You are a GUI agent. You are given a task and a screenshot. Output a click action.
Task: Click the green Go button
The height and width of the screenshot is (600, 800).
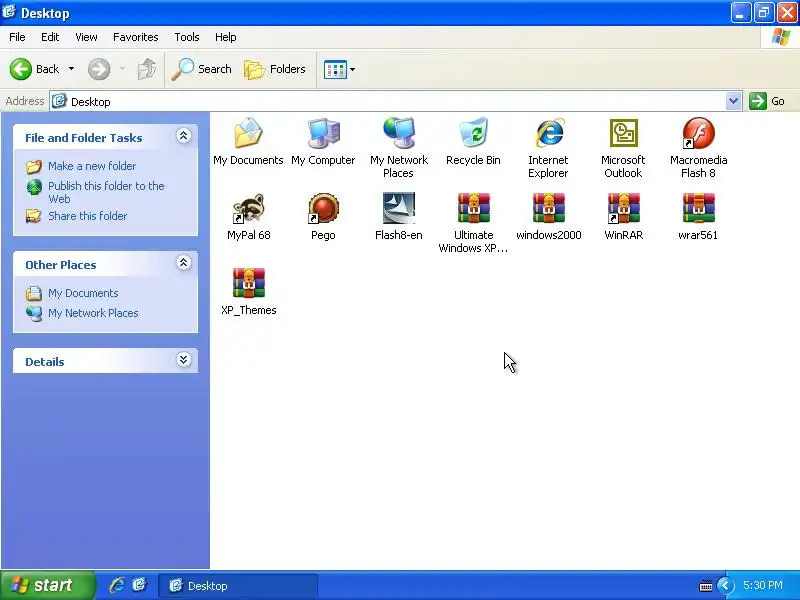(x=767, y=101)
